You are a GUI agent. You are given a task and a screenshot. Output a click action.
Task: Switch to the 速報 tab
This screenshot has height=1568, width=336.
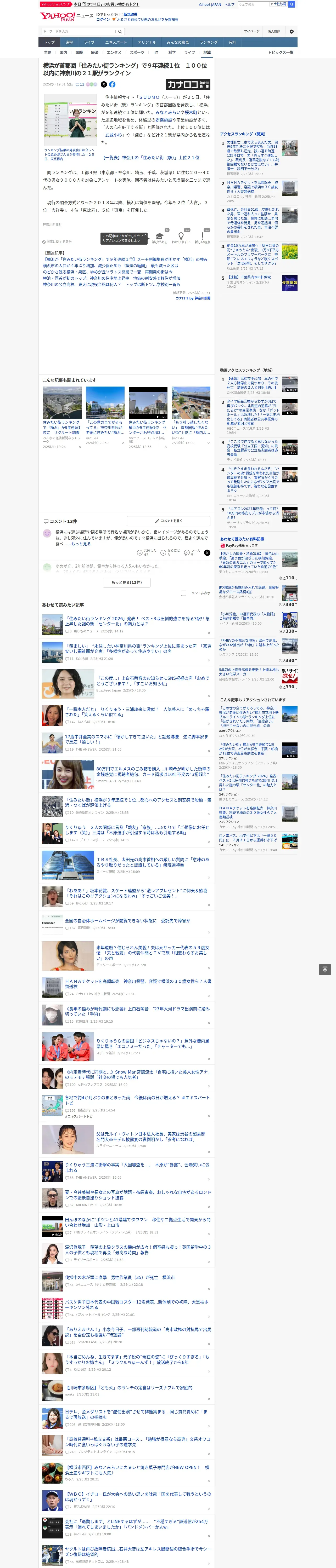tap(69, 43)
